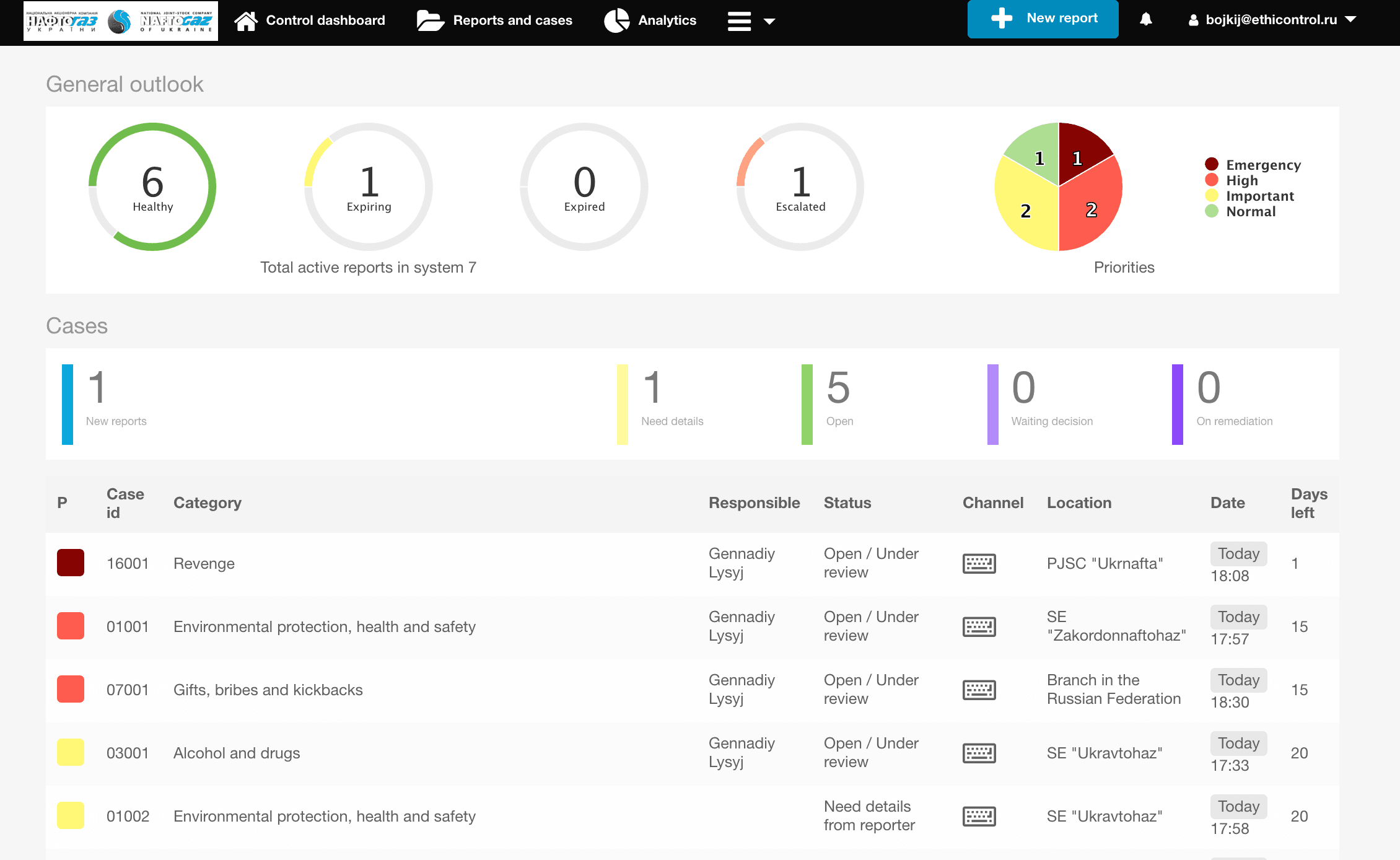This screenshot has height=860, width=1400.
Task: Click keyboard channel icon for case 07001
Action: point(979,690)
